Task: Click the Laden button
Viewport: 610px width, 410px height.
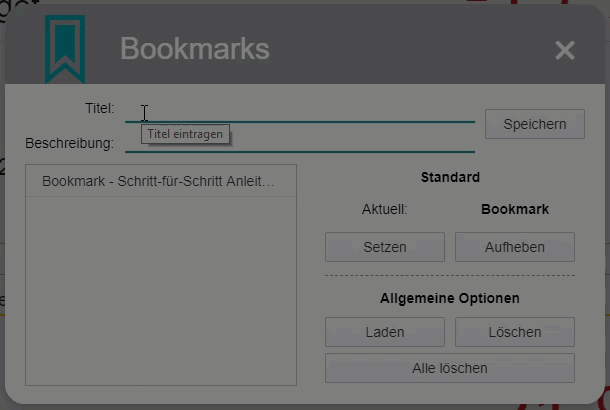Action: click(385, 332)
